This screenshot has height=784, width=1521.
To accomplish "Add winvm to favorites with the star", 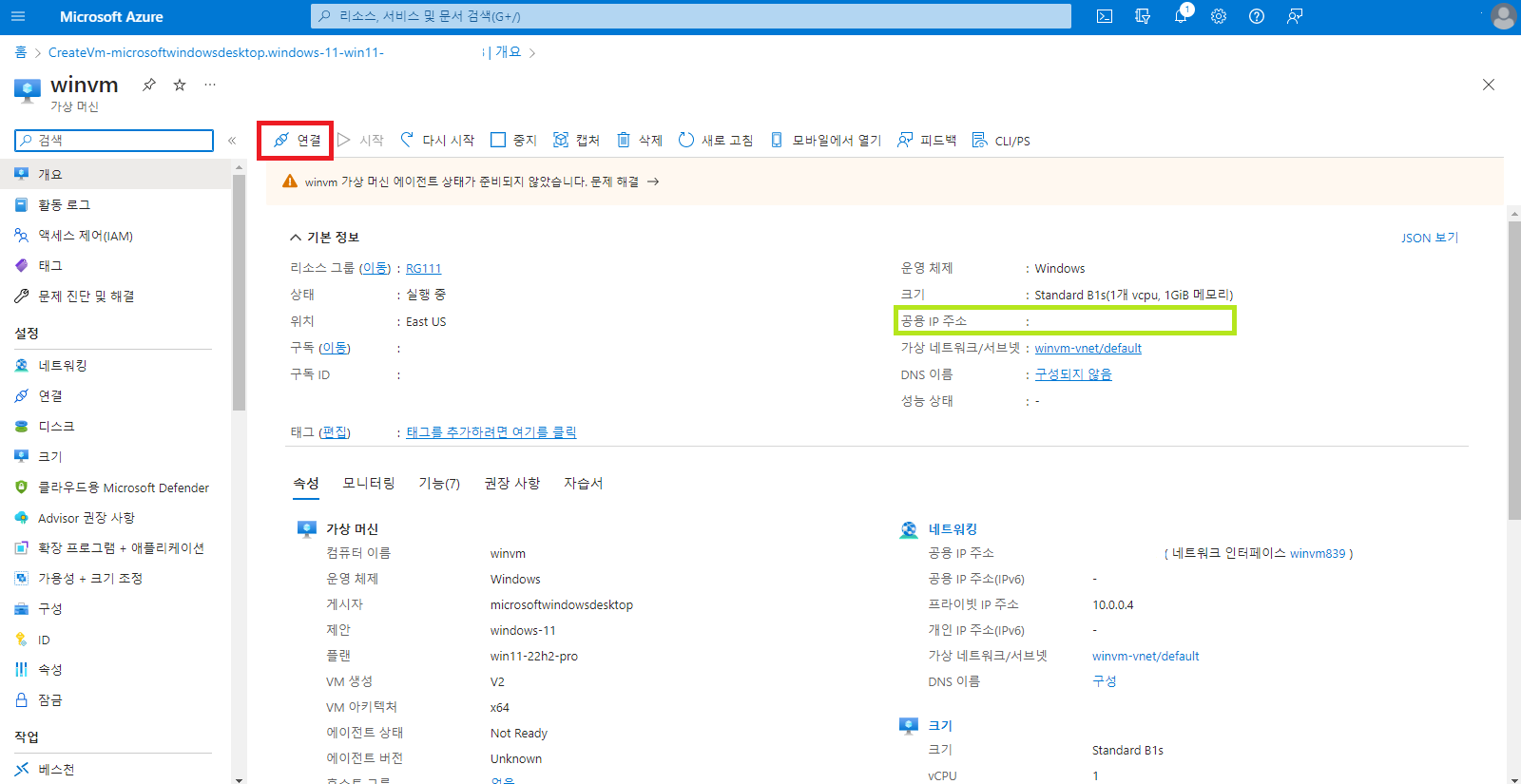I will 180,85.
